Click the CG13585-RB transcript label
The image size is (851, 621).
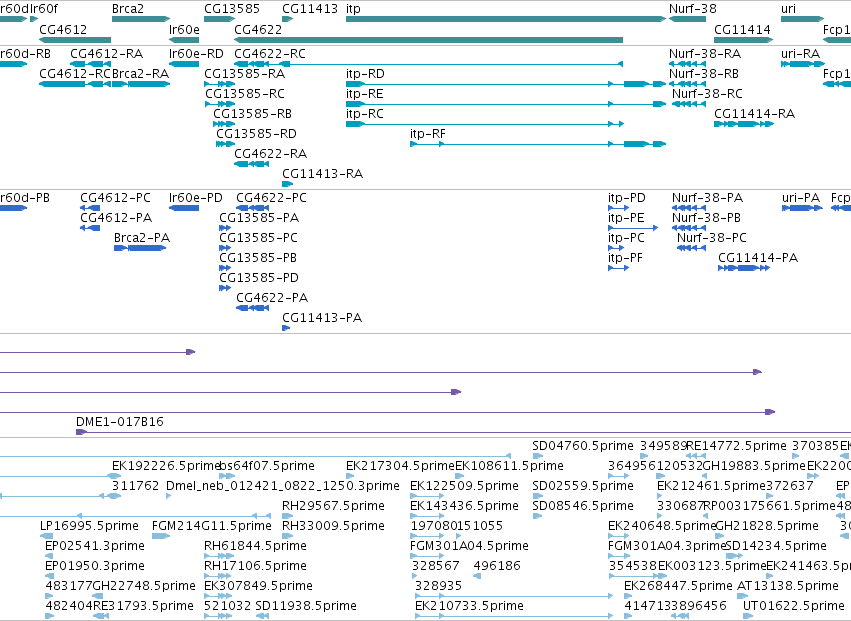point(252,113)
